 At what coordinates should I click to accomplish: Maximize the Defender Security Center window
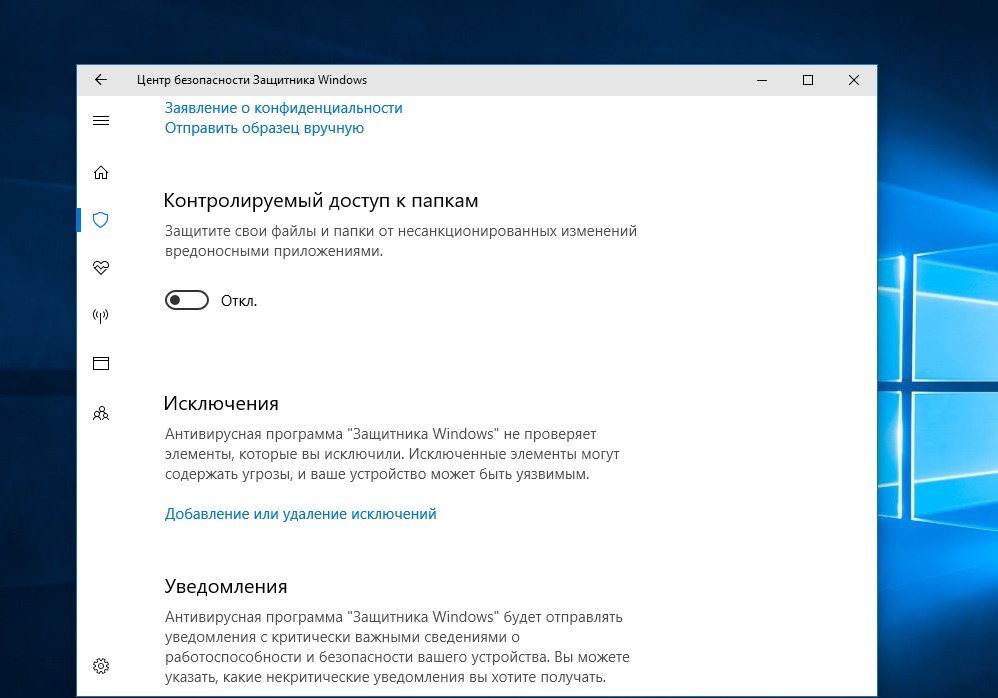click(808, 80)
